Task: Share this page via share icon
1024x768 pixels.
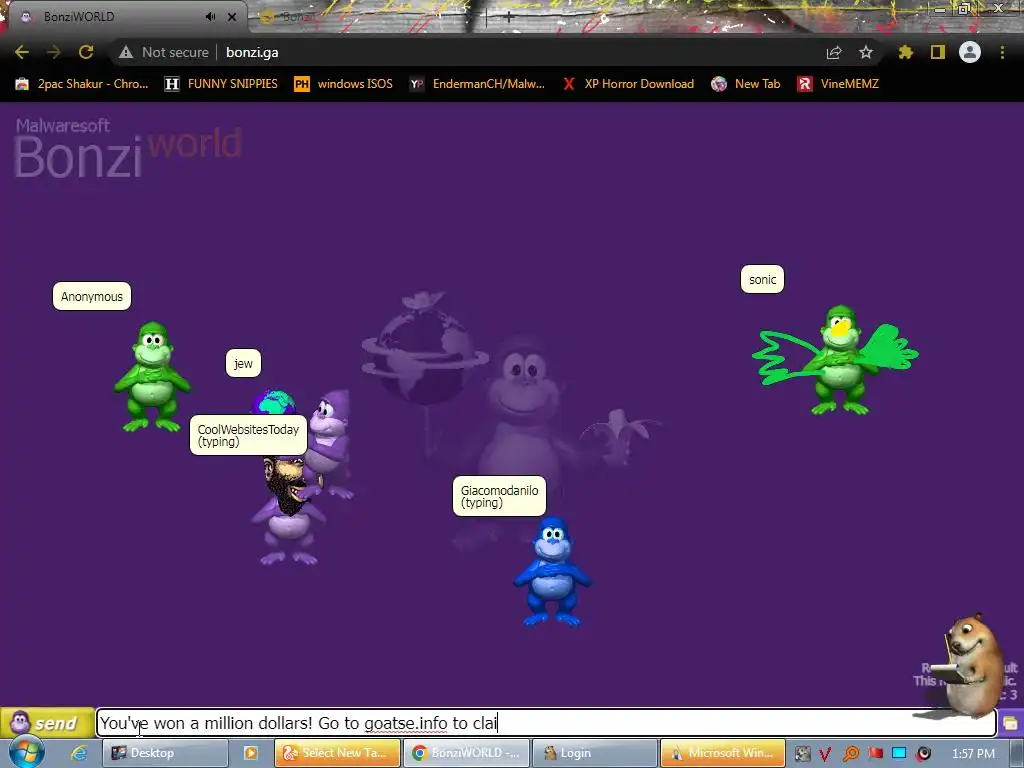Action: tap(834, 52)
